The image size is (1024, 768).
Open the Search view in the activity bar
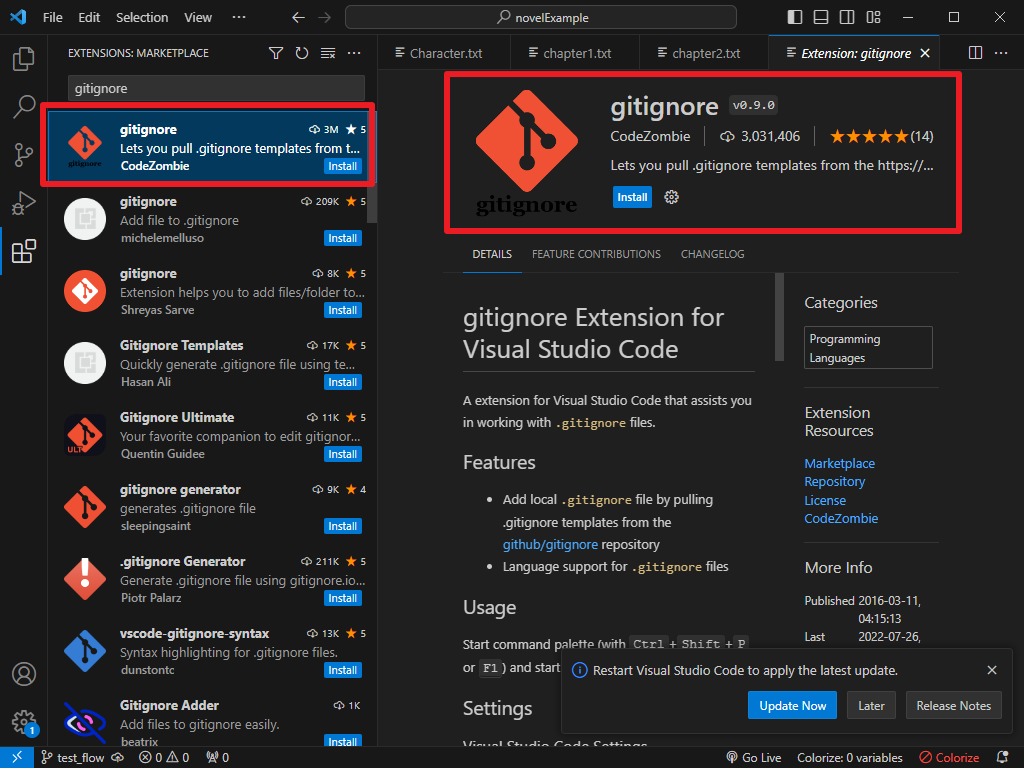pos(24,106)
